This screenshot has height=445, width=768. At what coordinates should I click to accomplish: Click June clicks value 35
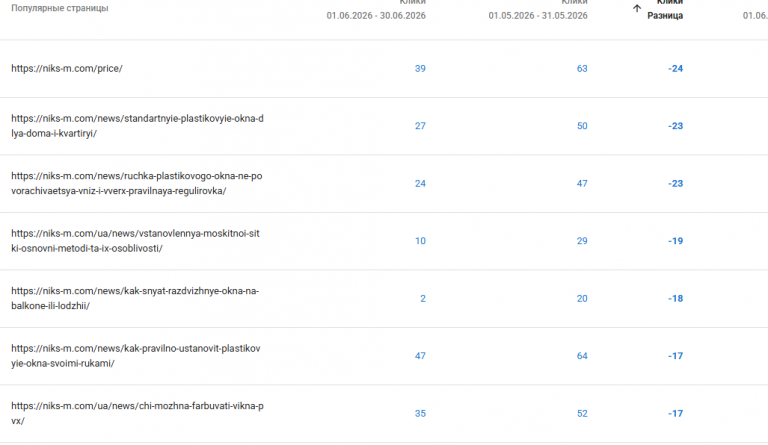420,414
